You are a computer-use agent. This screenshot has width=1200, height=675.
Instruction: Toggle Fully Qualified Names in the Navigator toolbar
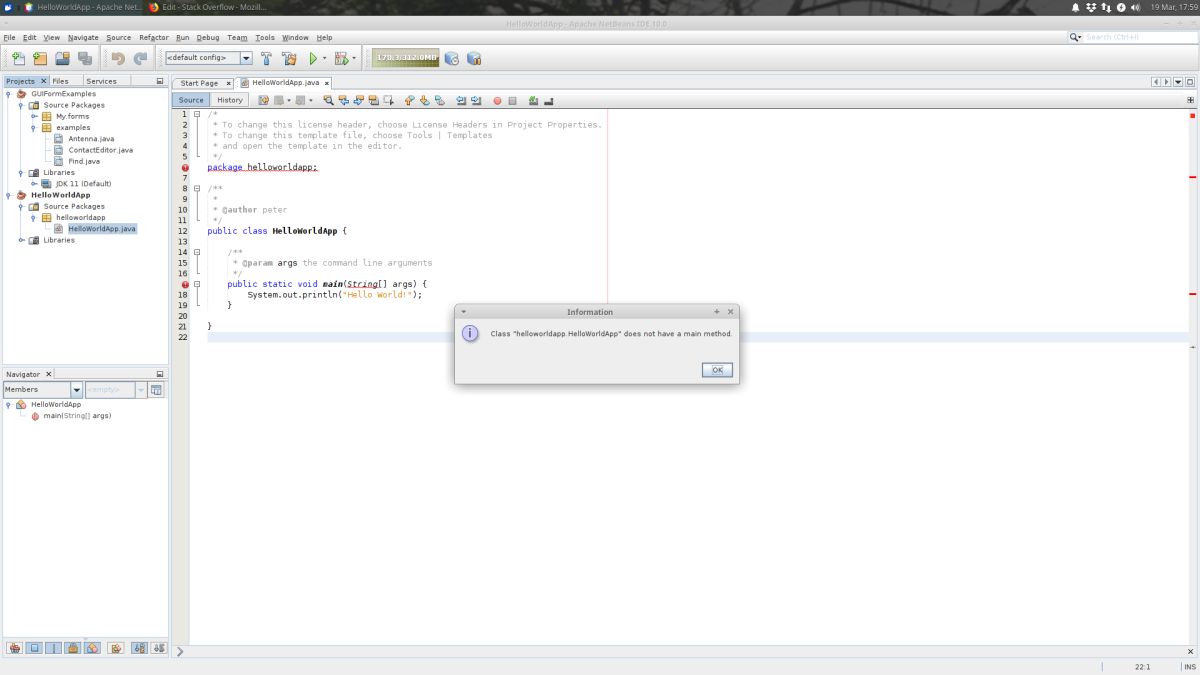(x=116, y=648)
